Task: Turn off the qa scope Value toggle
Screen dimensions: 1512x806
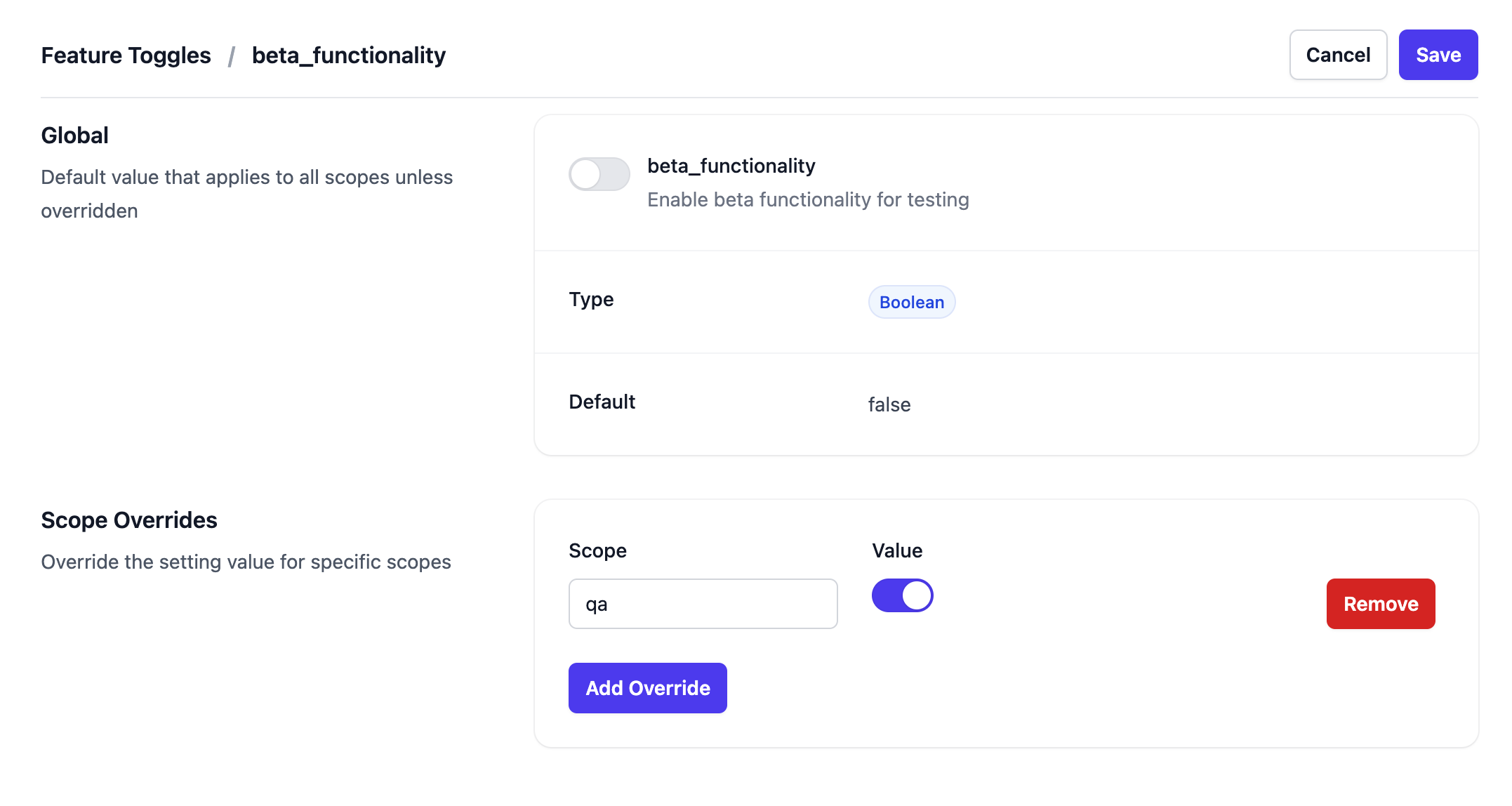Action: (x=902, y=595)
